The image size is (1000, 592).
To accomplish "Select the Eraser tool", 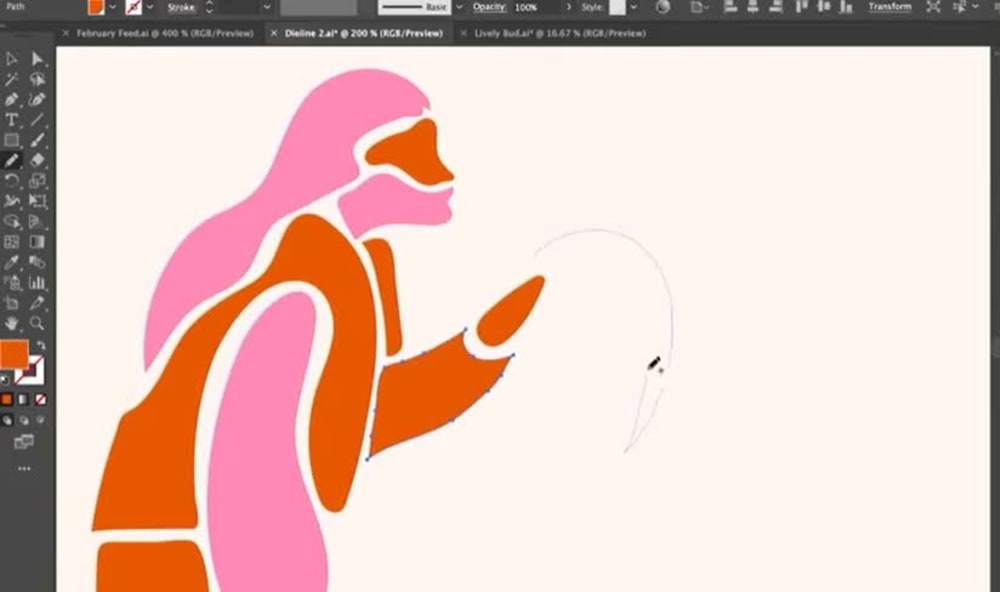I will click(x=37, y=161).
